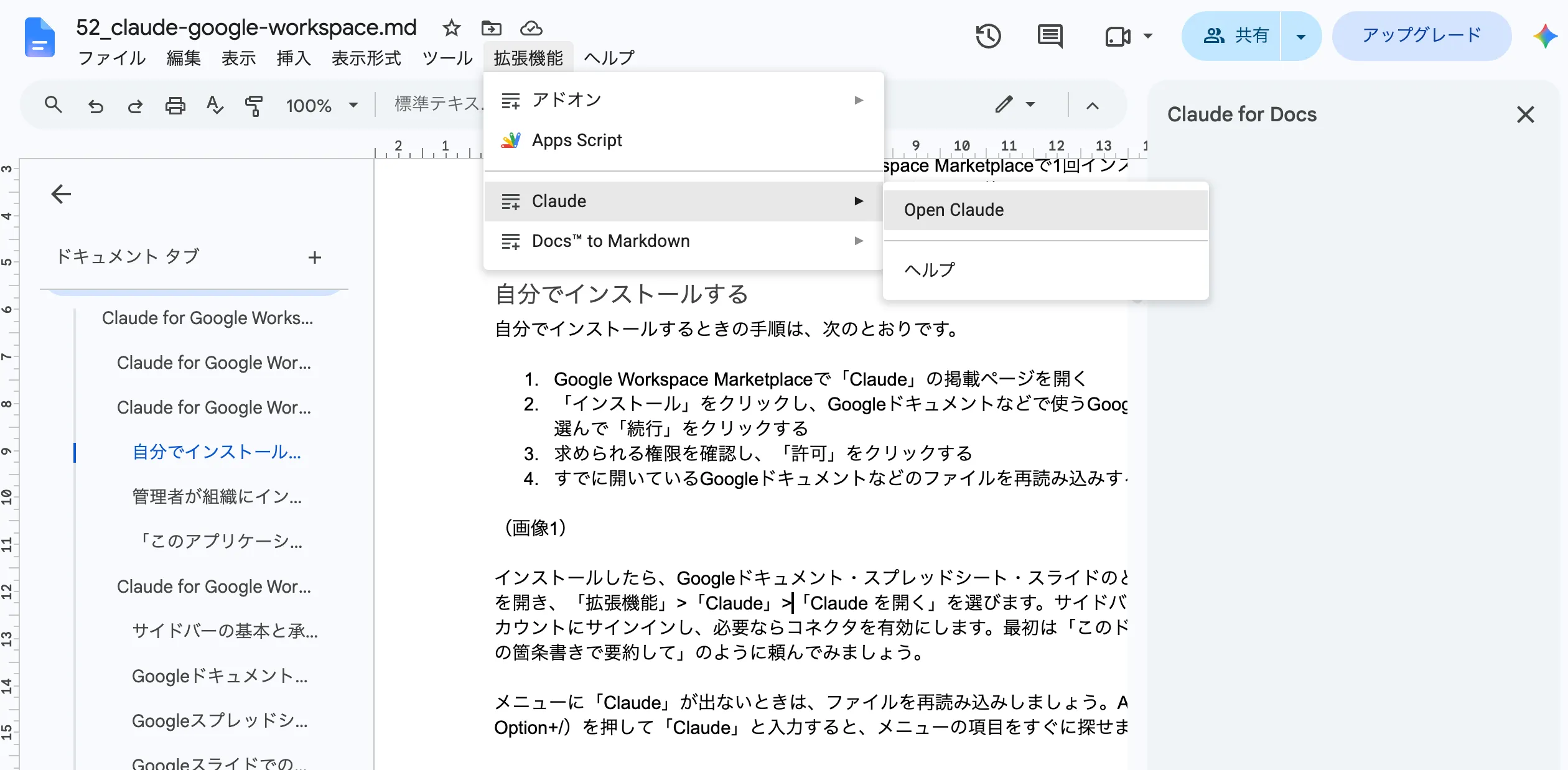Star the document with the star icon

click(x=451, y=28)
